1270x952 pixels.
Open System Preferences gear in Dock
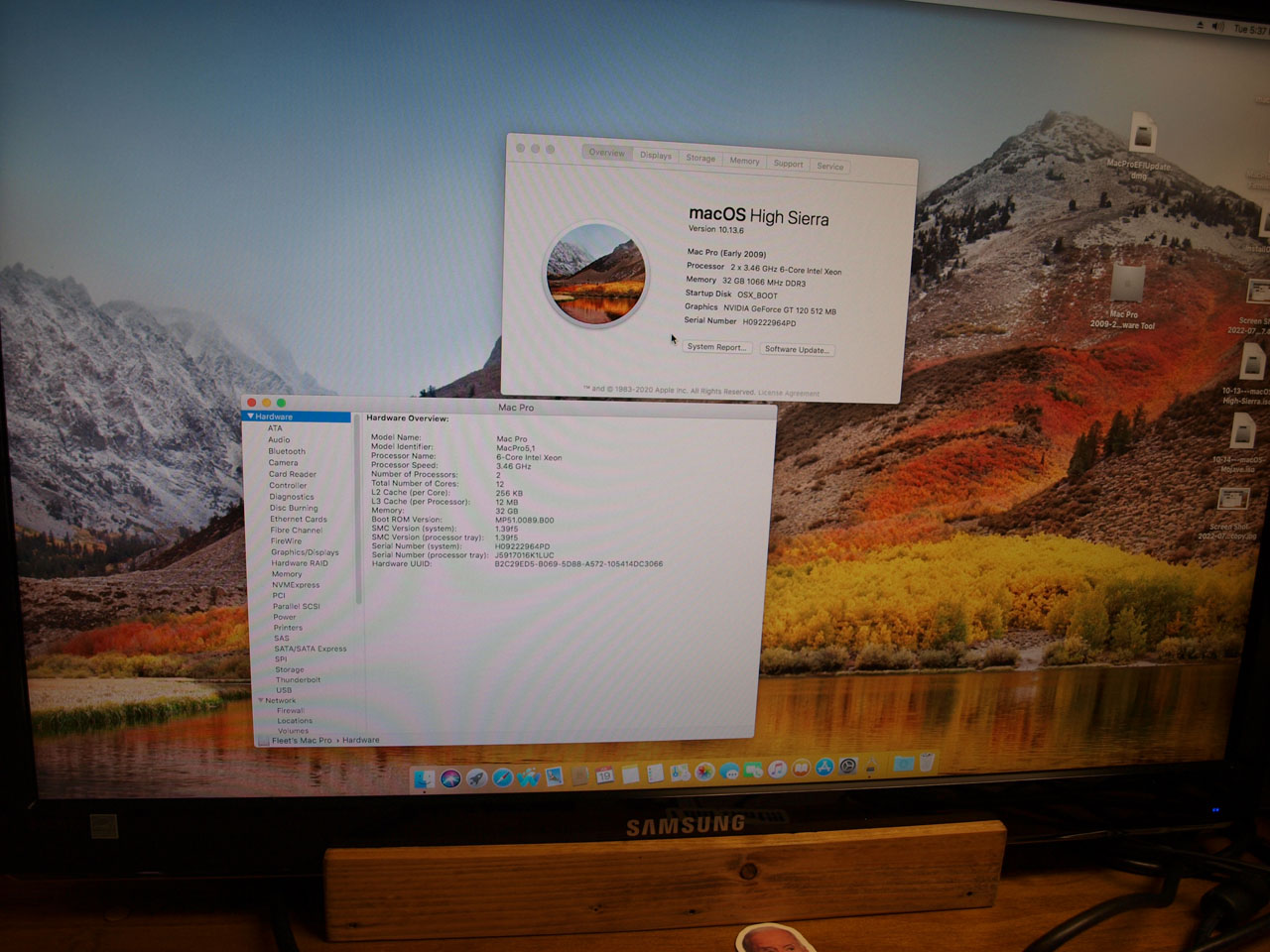(848, 767)
